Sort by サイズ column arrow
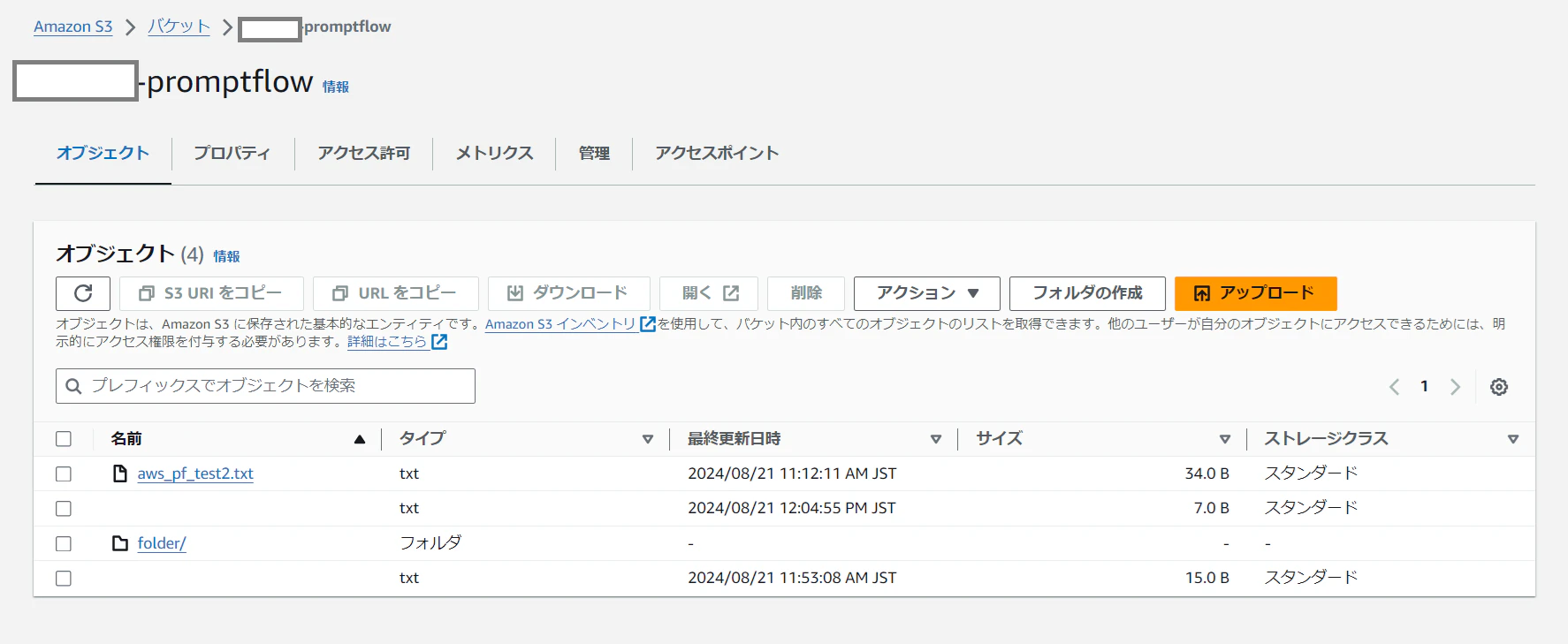The width and height of the screenshot is (1568, 644). click(x=1225, y=439)
